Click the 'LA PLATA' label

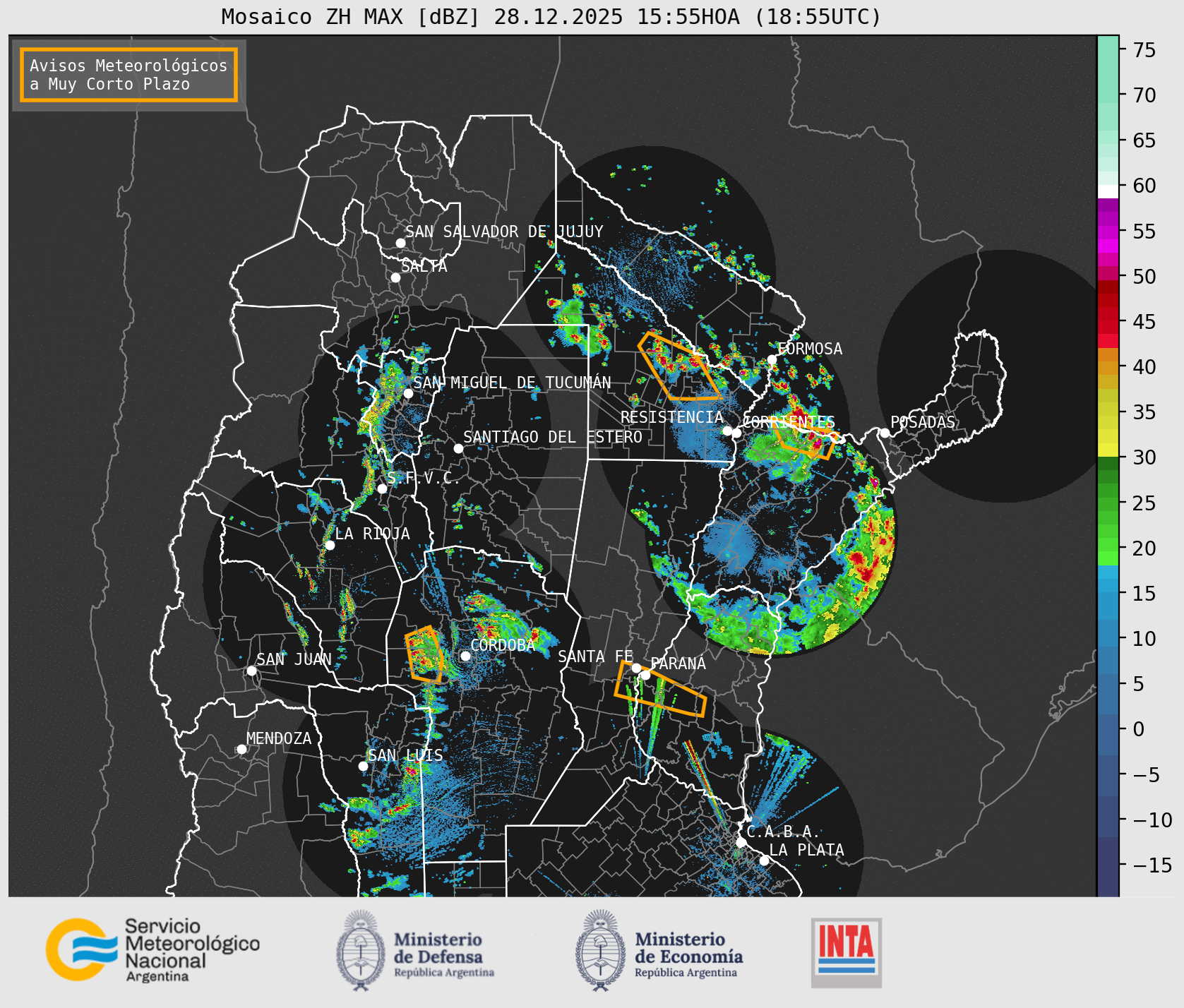tap(806, 850)
